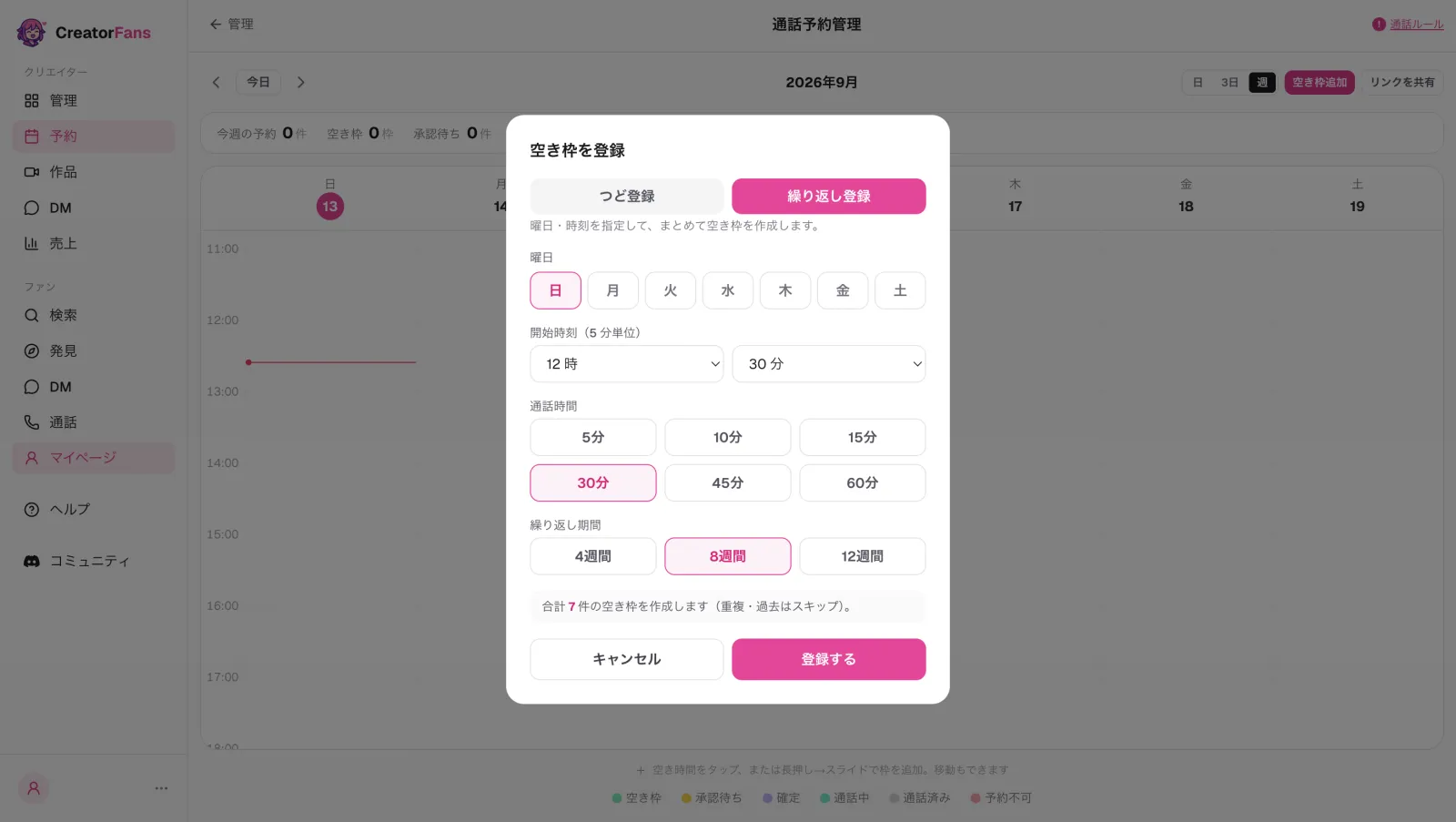Viewport: 1456px width, 822px height.
Task: Select the 12週間 repeat period option
Action: pyautogui.click(x=863, y=556)
